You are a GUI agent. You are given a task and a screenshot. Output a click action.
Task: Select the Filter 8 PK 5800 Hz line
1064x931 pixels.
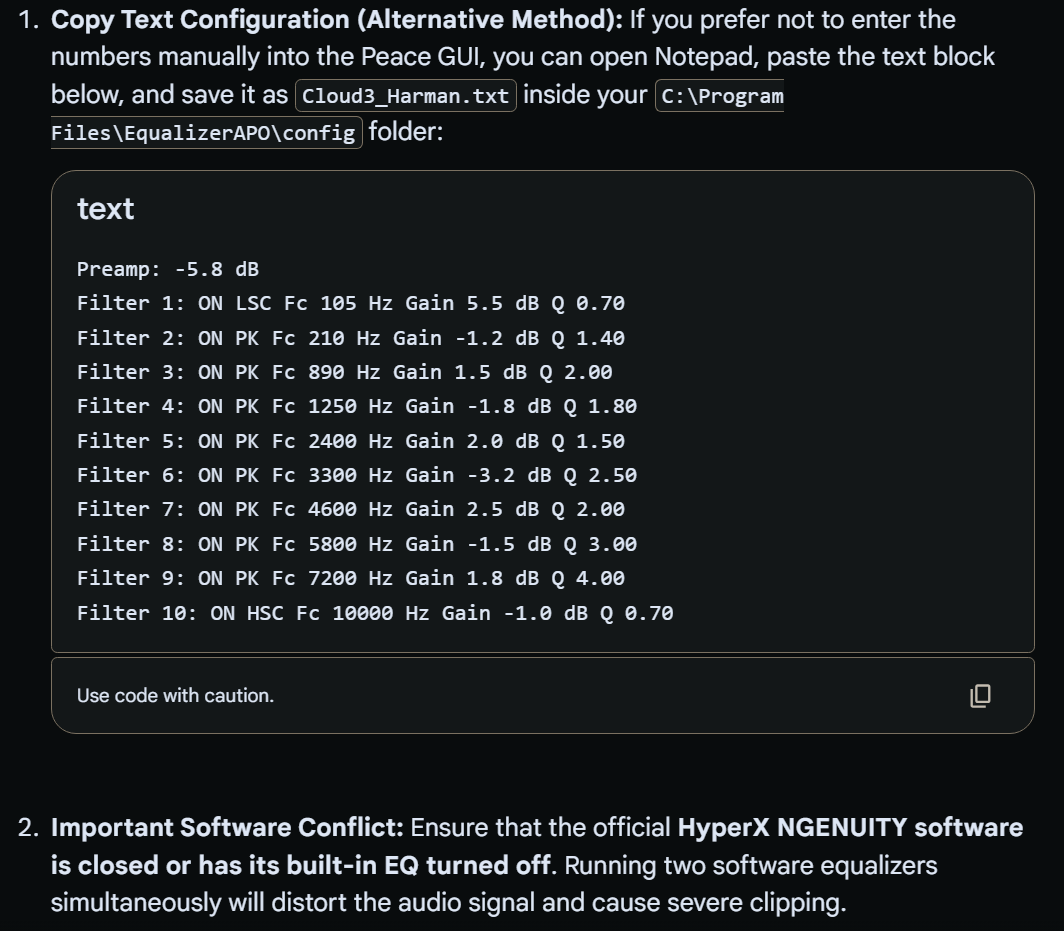click(357, 544)
